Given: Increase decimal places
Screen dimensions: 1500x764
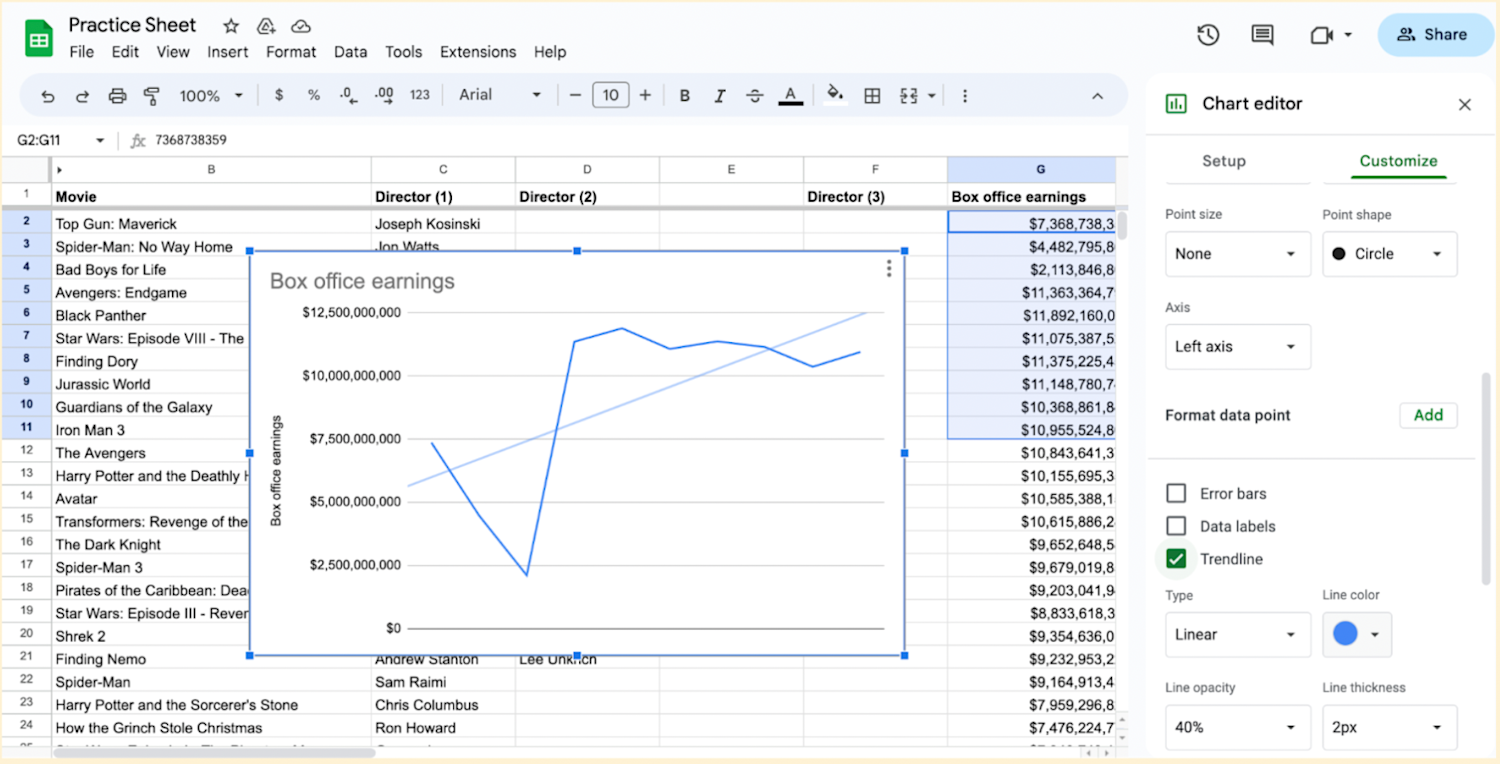Looking at the screenshot, I should point(384,95).
